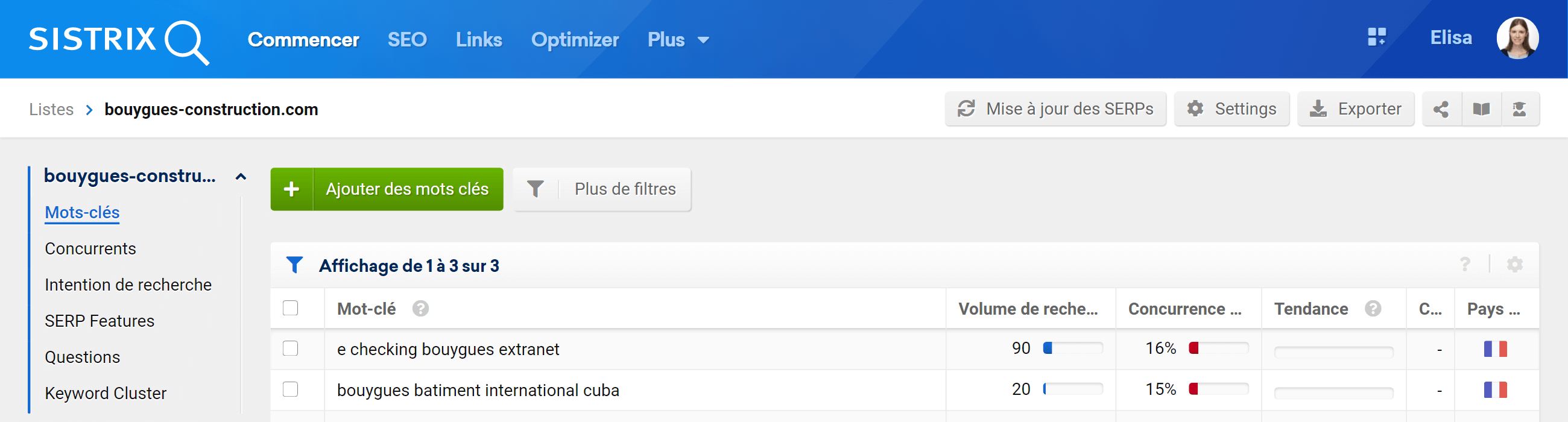This screenshot has width=1568, height=422.
Task: Click the 90 search volume bar
Action: [x=1072, y=348]
